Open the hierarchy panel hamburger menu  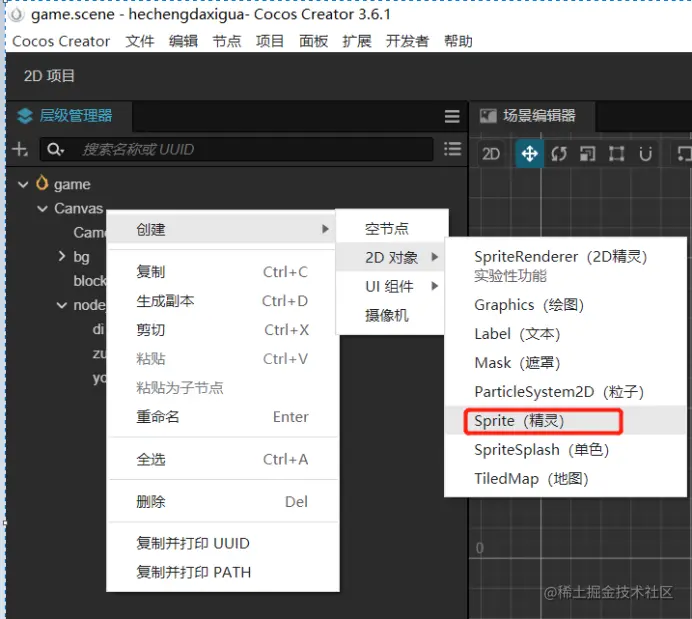452,116
